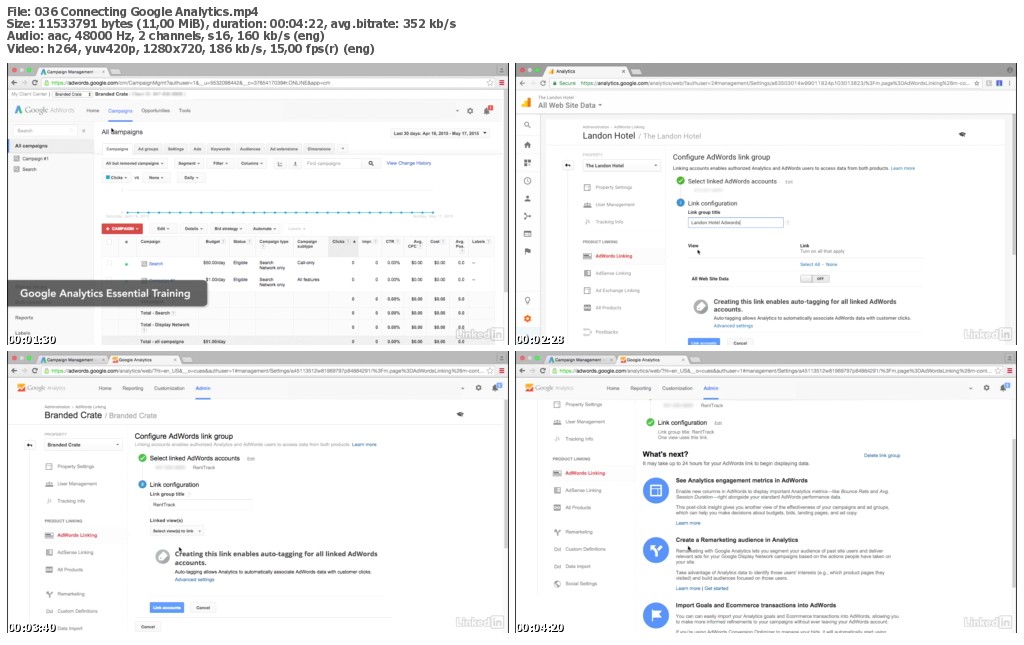Click the Link group title field containing Landon Hotel Adwords in the 00:02:28 frame
Screen dimensions: 1024x645
735,223
